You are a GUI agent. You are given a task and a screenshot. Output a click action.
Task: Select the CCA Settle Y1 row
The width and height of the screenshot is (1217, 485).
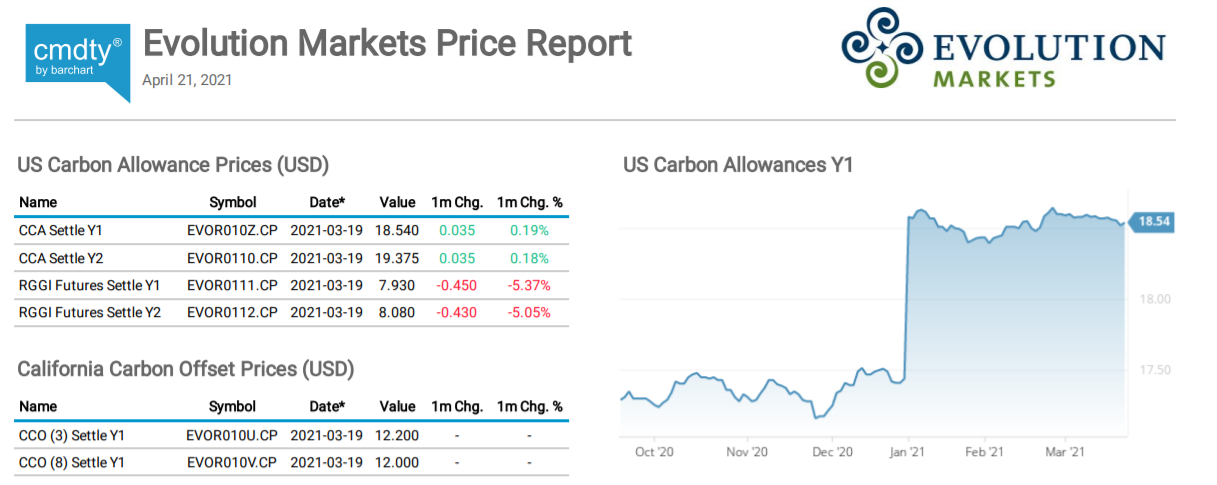coord(61,230)
